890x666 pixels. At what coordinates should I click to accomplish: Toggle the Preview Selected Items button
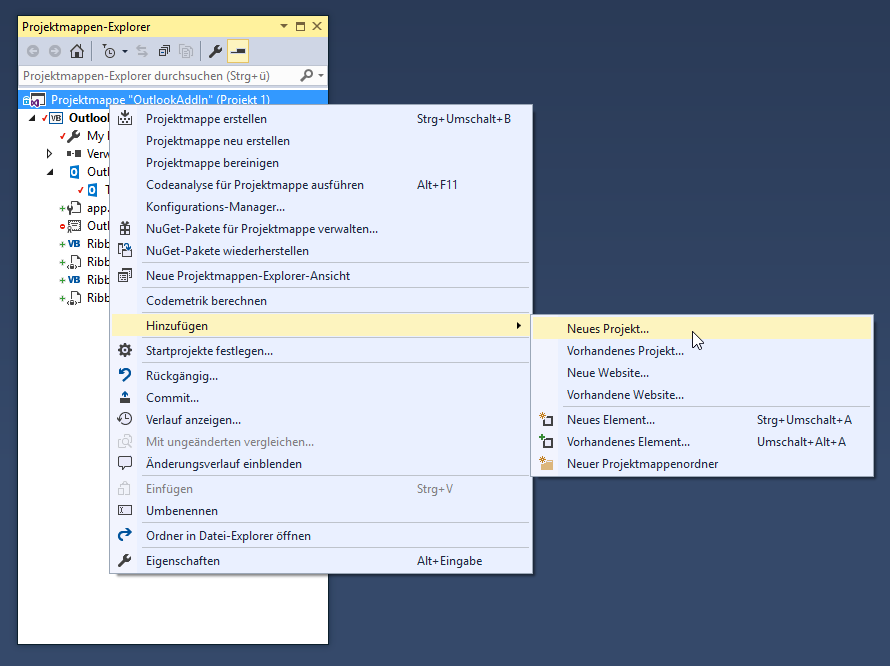pos(238,52)
